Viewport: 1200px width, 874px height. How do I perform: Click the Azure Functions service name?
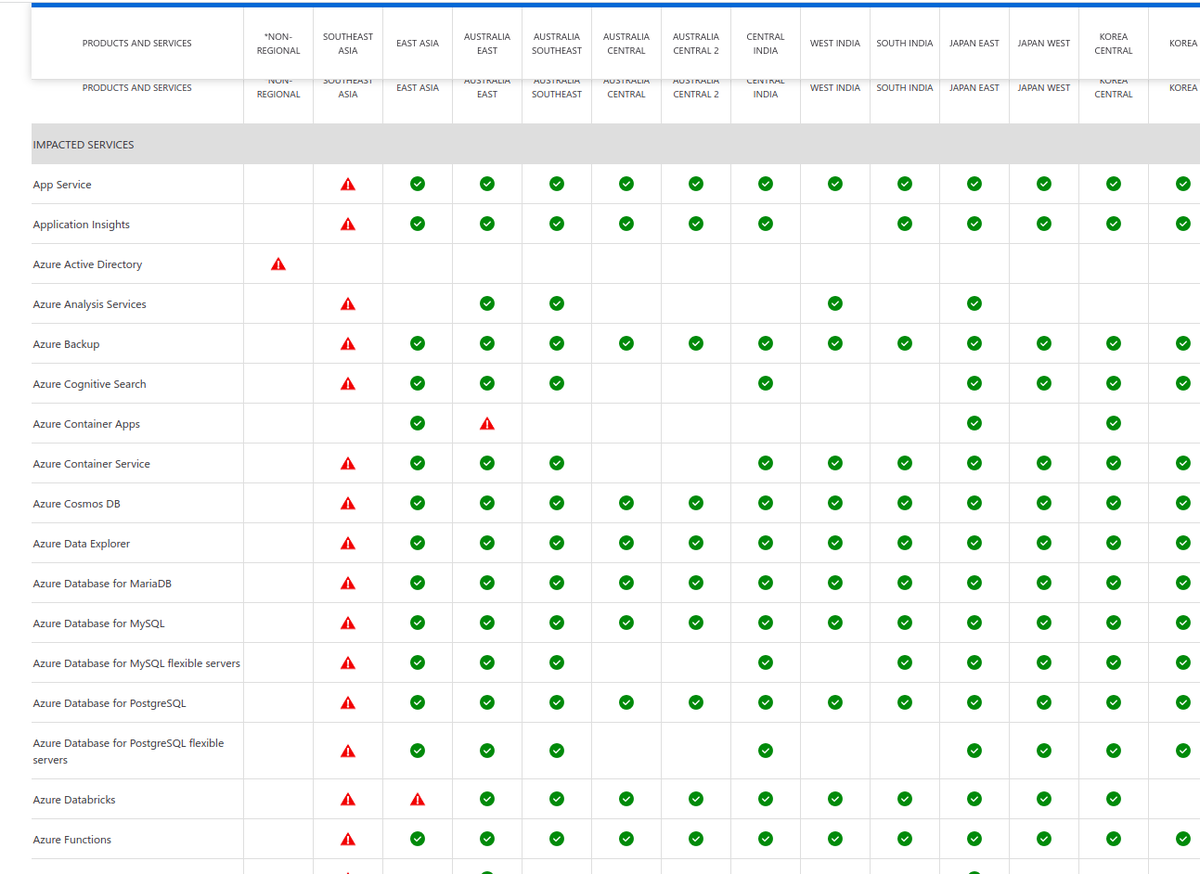[x=72, y=840]
